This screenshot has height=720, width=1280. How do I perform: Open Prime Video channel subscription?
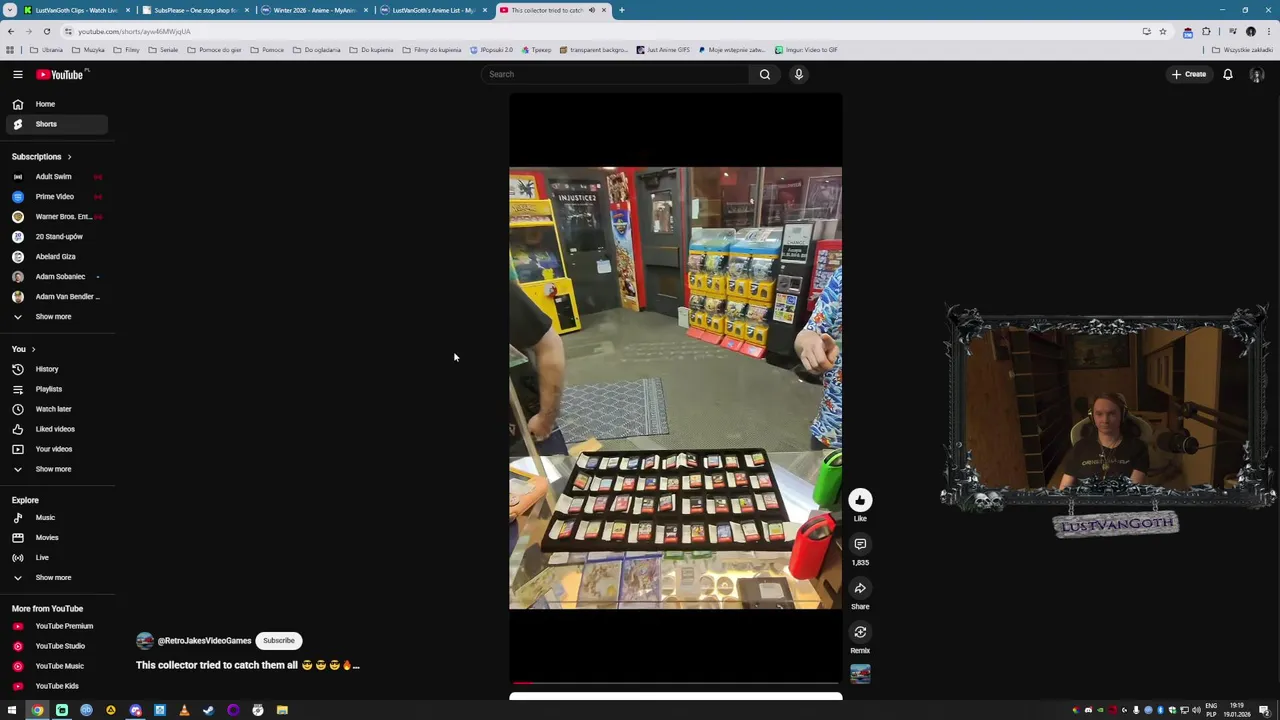57,196
